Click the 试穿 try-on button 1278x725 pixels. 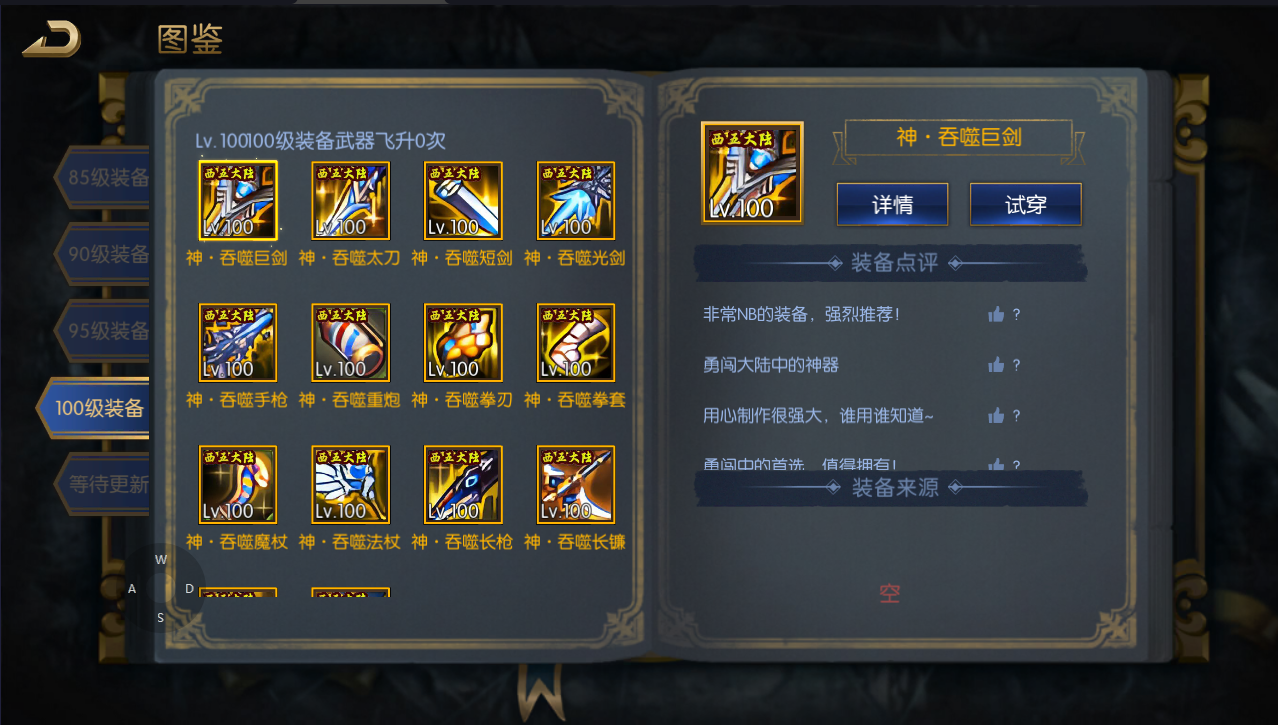[1025, 205]
